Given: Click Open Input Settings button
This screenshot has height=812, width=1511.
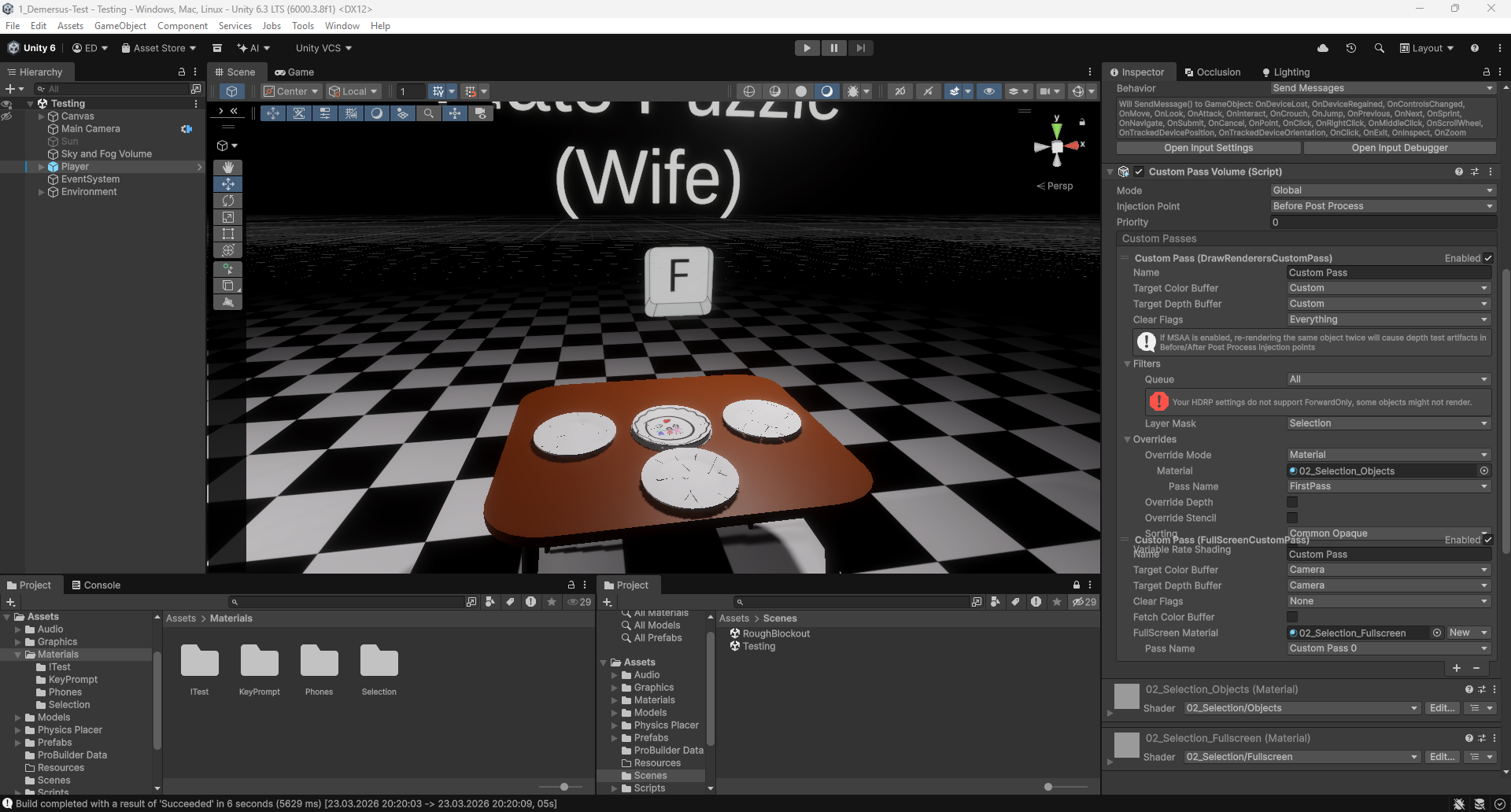Looking at the screenshot, I should pos(1208,148).
